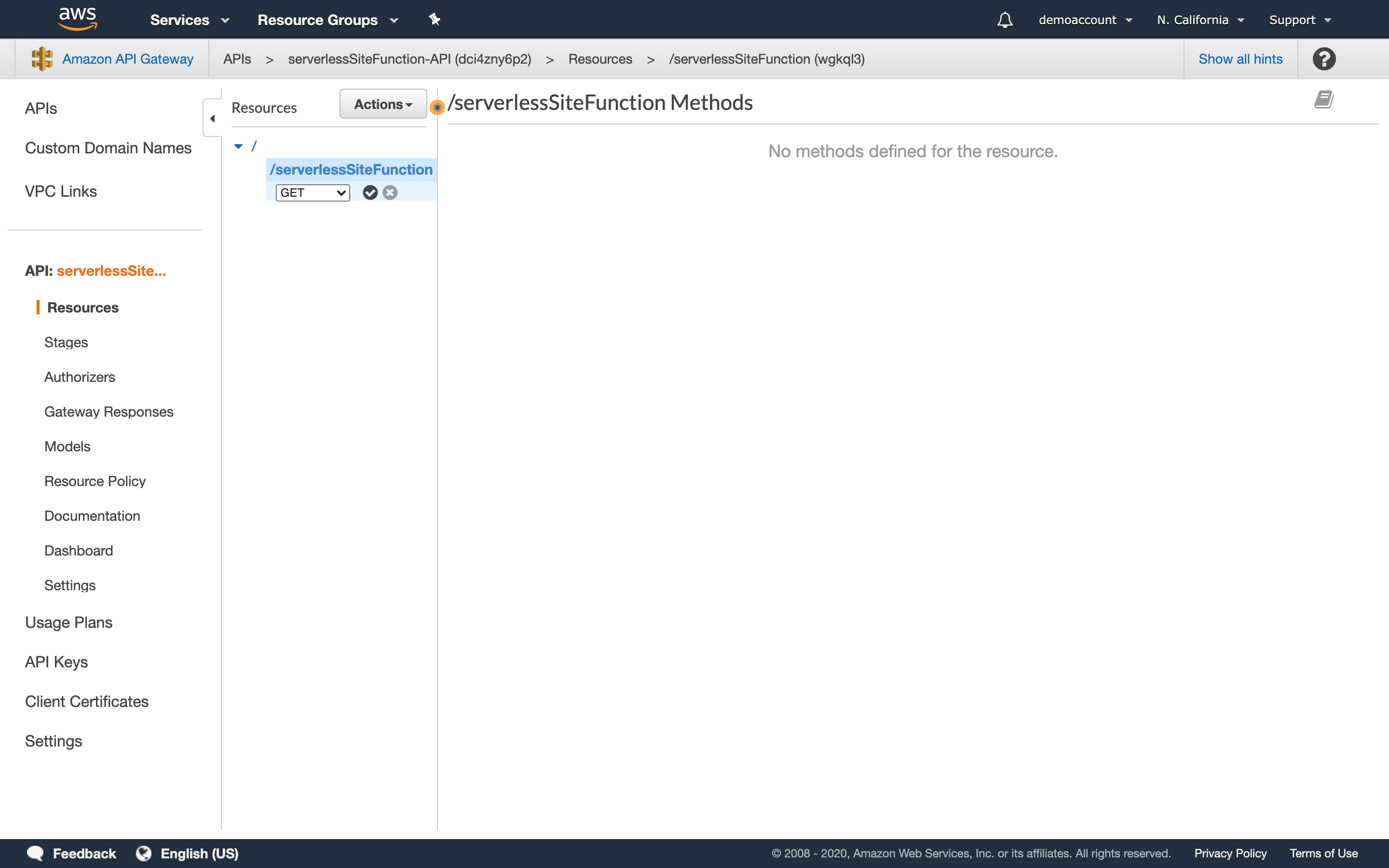Screen dimensions: 1389x868
Task: Open Dashboard
Action: point(79,551)
